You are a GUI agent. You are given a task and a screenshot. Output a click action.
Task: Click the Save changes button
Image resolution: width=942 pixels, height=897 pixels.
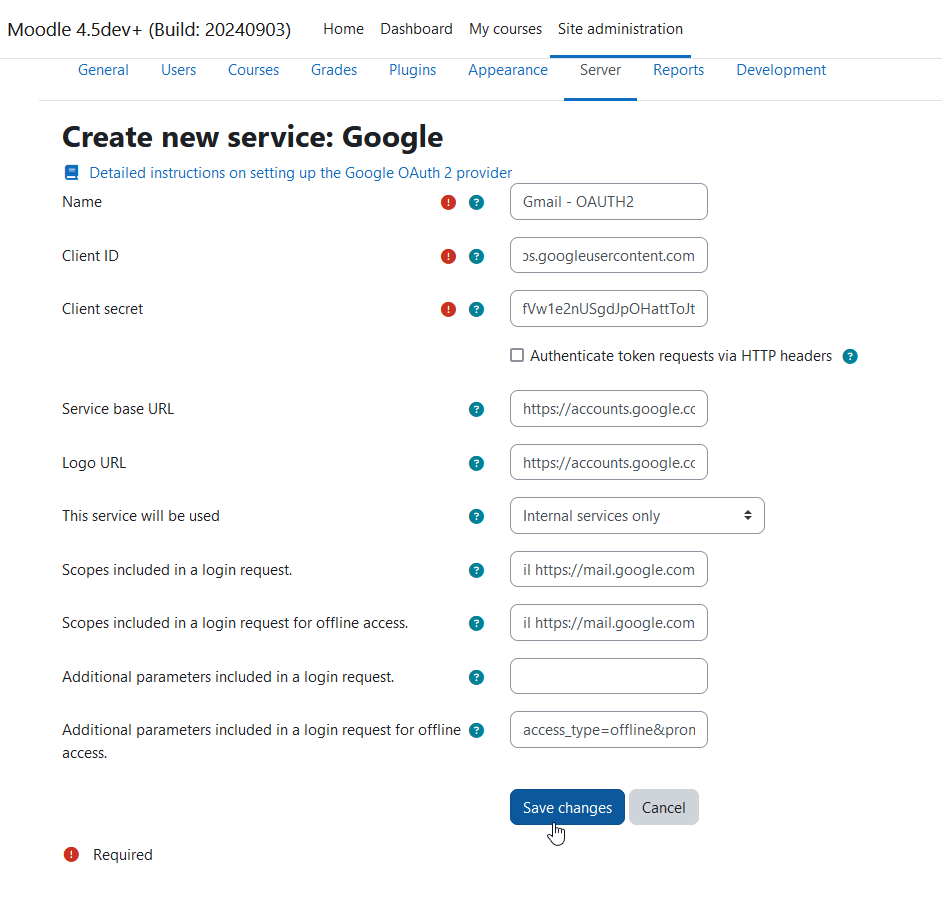pos(567,807)
